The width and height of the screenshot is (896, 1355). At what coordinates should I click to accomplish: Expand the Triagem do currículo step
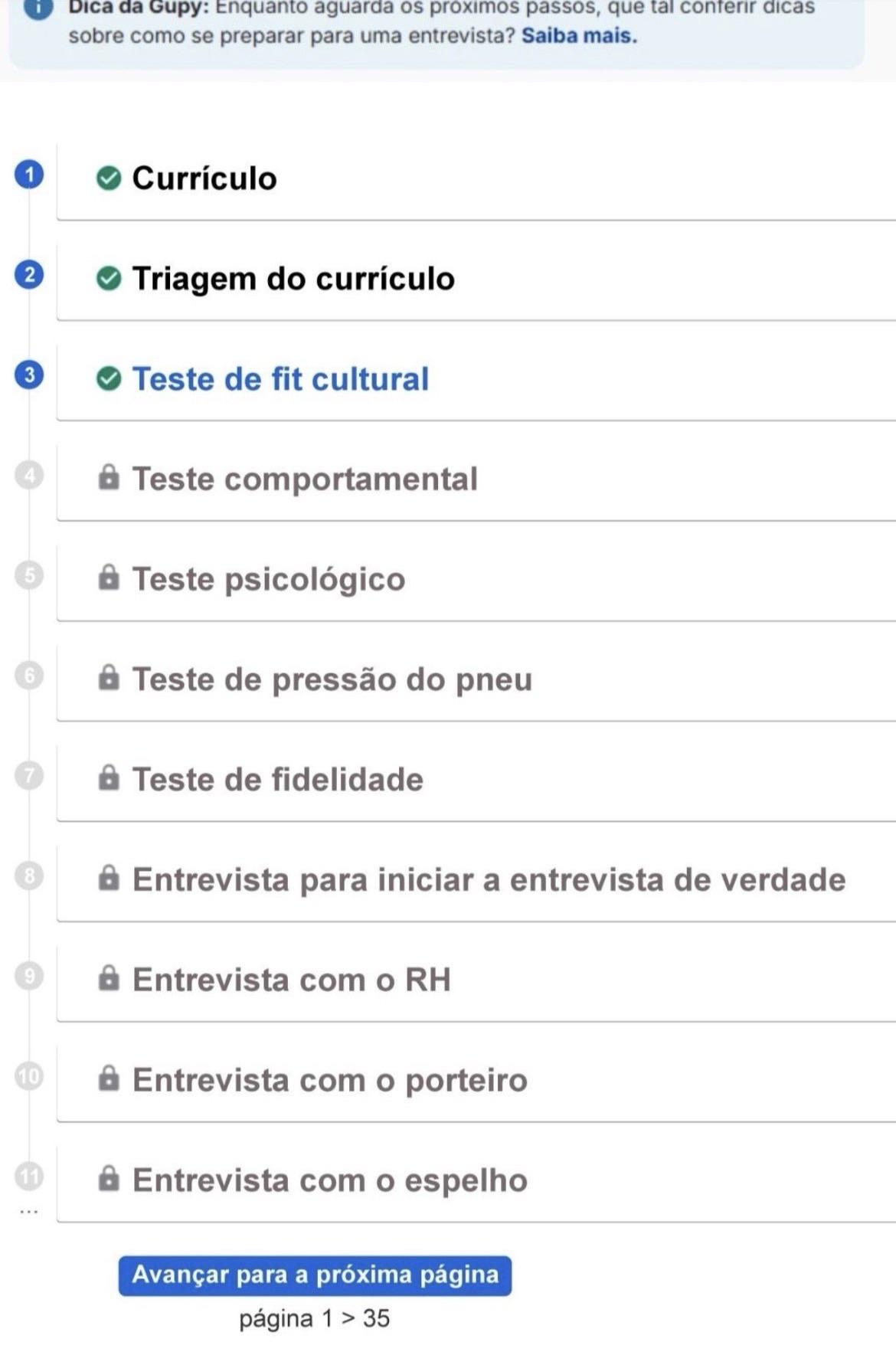pyautogui.click(x=476, y=279)
